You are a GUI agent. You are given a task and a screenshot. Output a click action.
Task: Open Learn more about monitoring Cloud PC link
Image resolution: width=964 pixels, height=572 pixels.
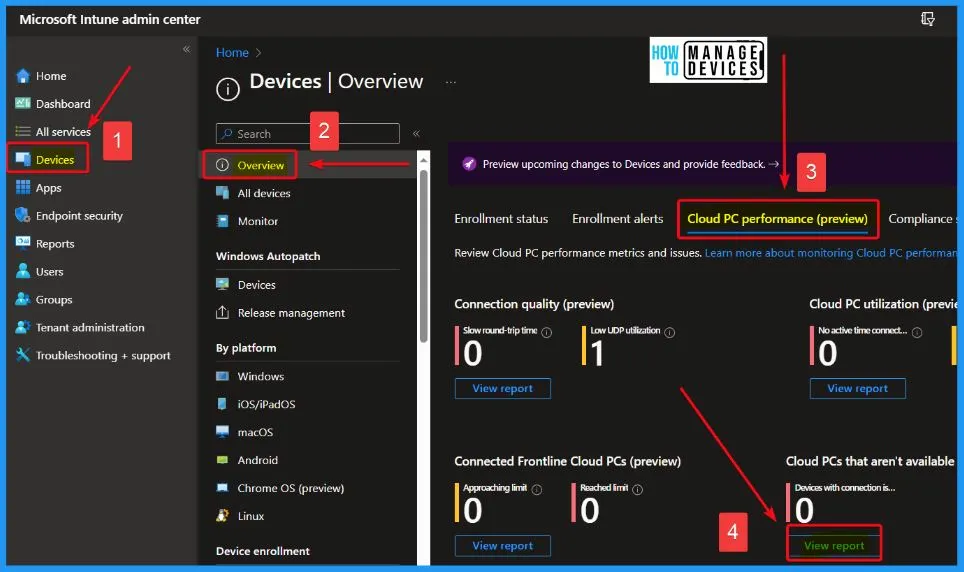point(831,253)
